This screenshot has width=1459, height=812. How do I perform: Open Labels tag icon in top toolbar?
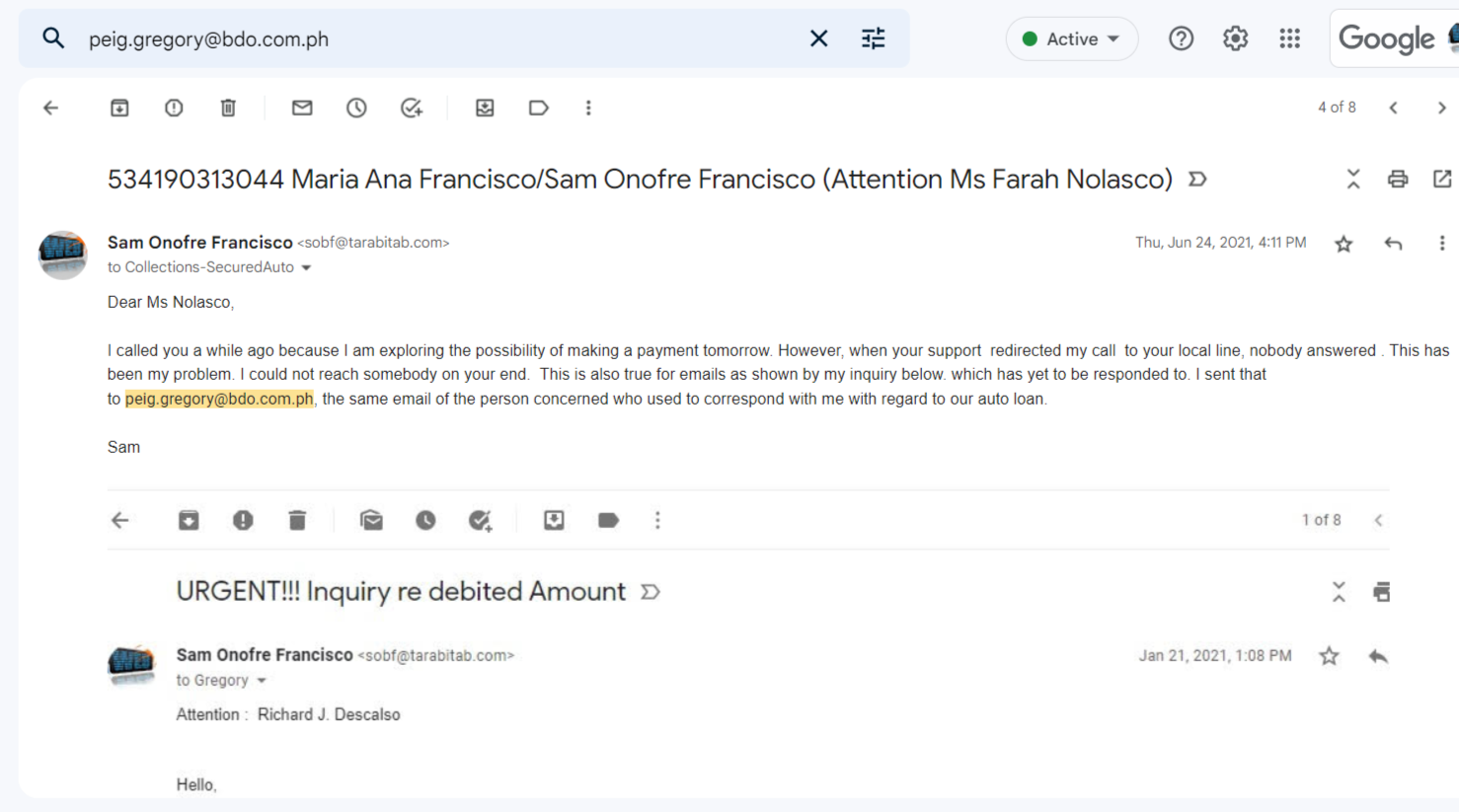pos(539,108)
